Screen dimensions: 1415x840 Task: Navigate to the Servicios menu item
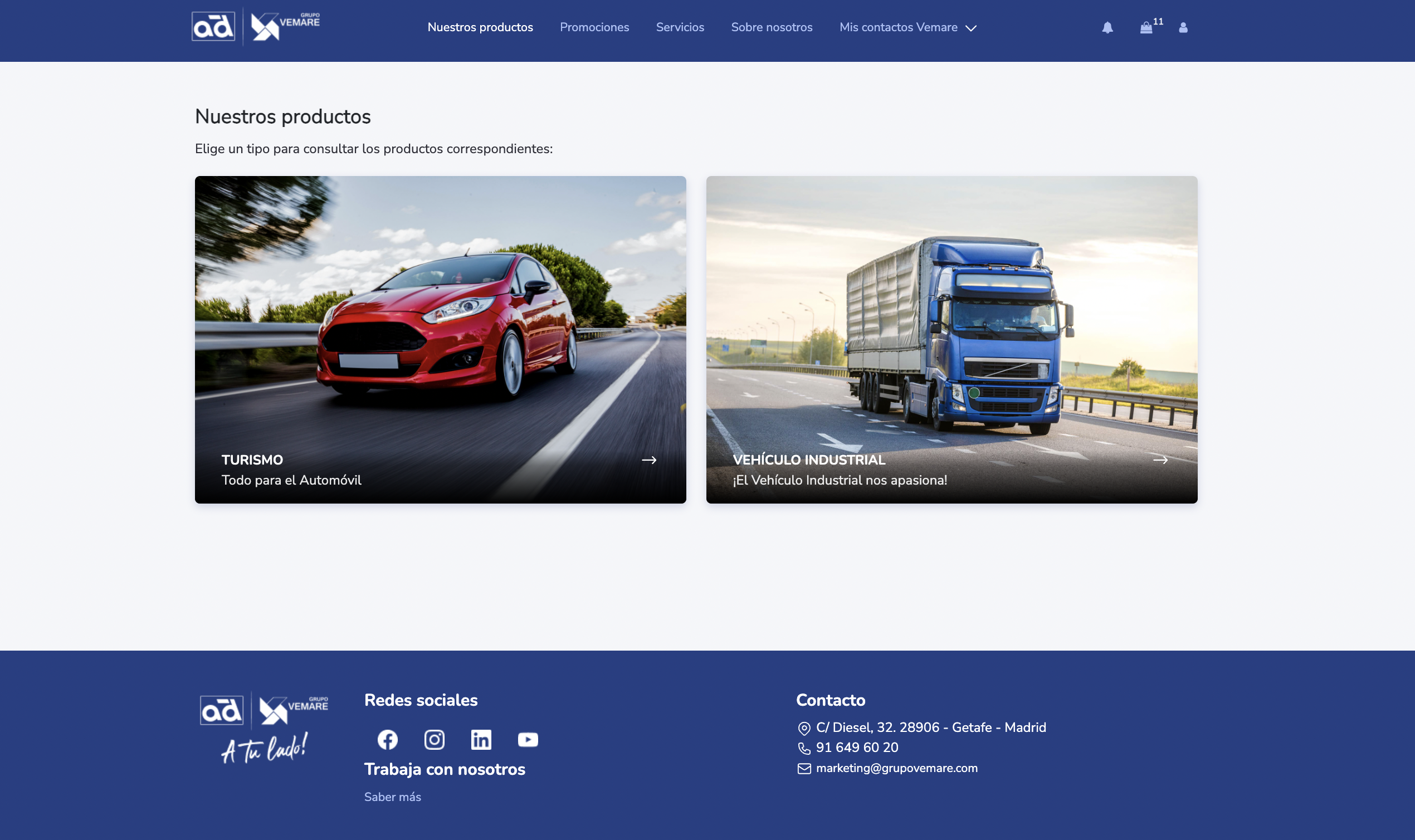(680, 27)
